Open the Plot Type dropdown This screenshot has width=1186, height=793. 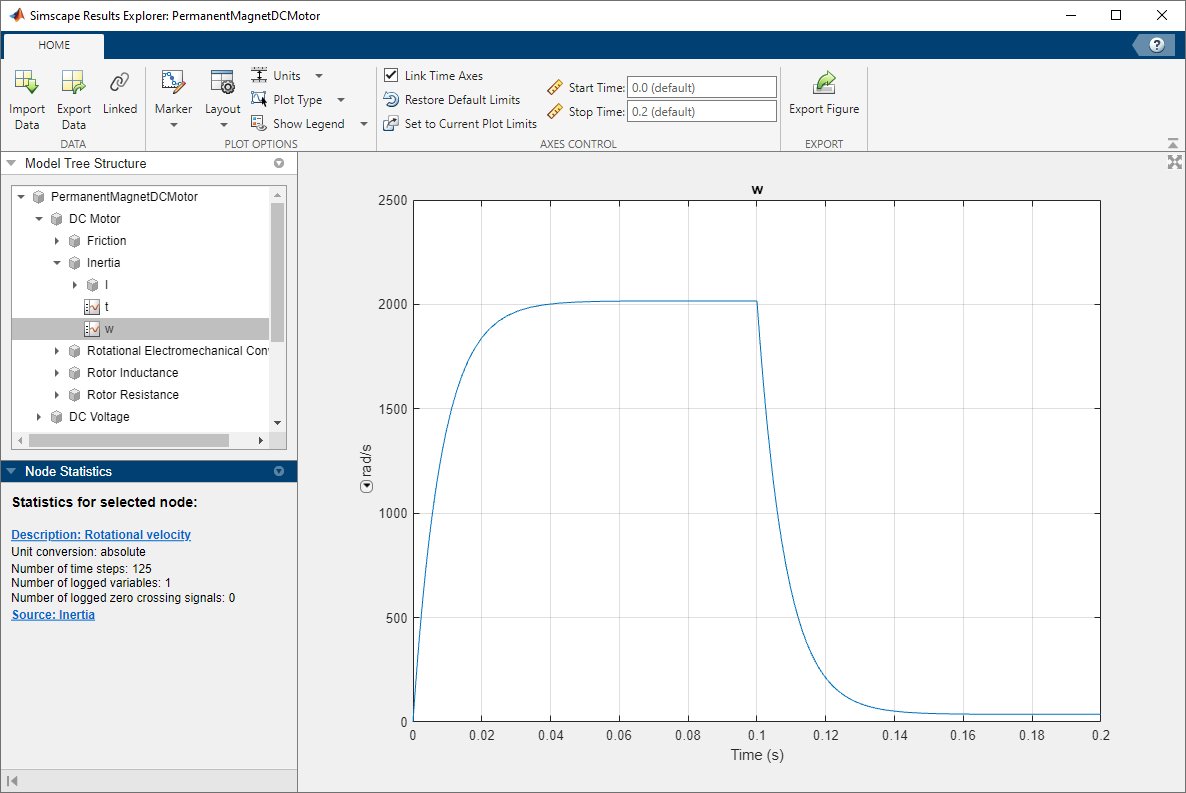pos(341,100)
